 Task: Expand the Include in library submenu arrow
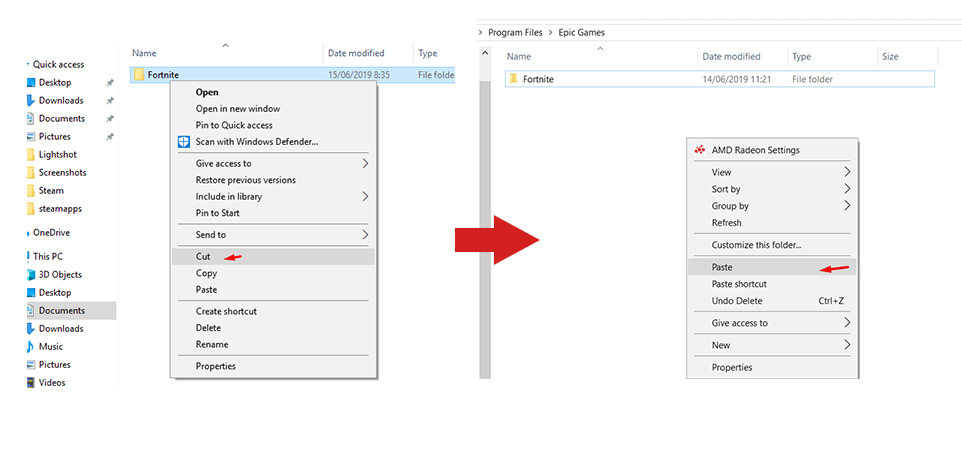coord(365,196)
